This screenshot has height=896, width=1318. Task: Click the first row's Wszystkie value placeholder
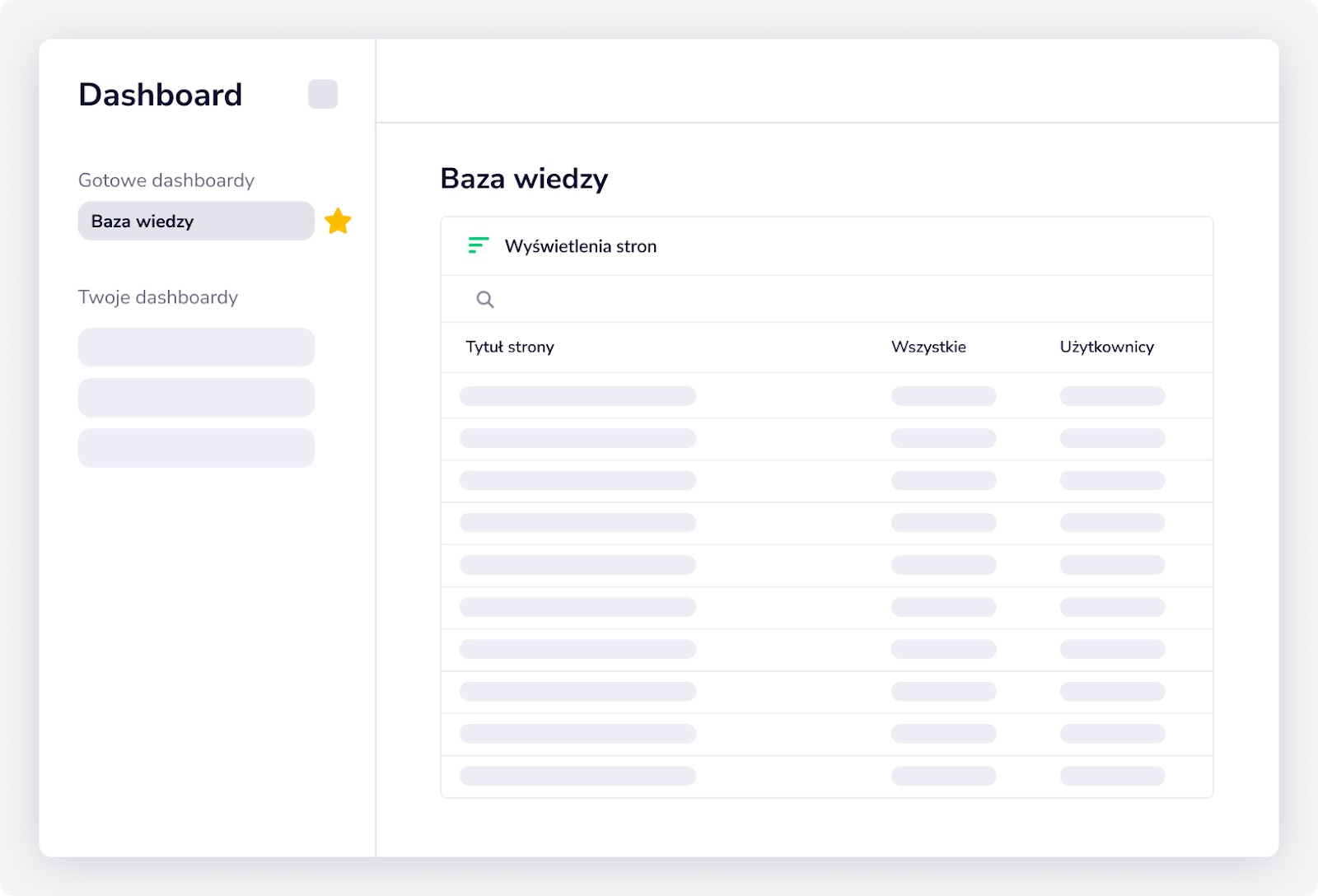pos(943,396)
